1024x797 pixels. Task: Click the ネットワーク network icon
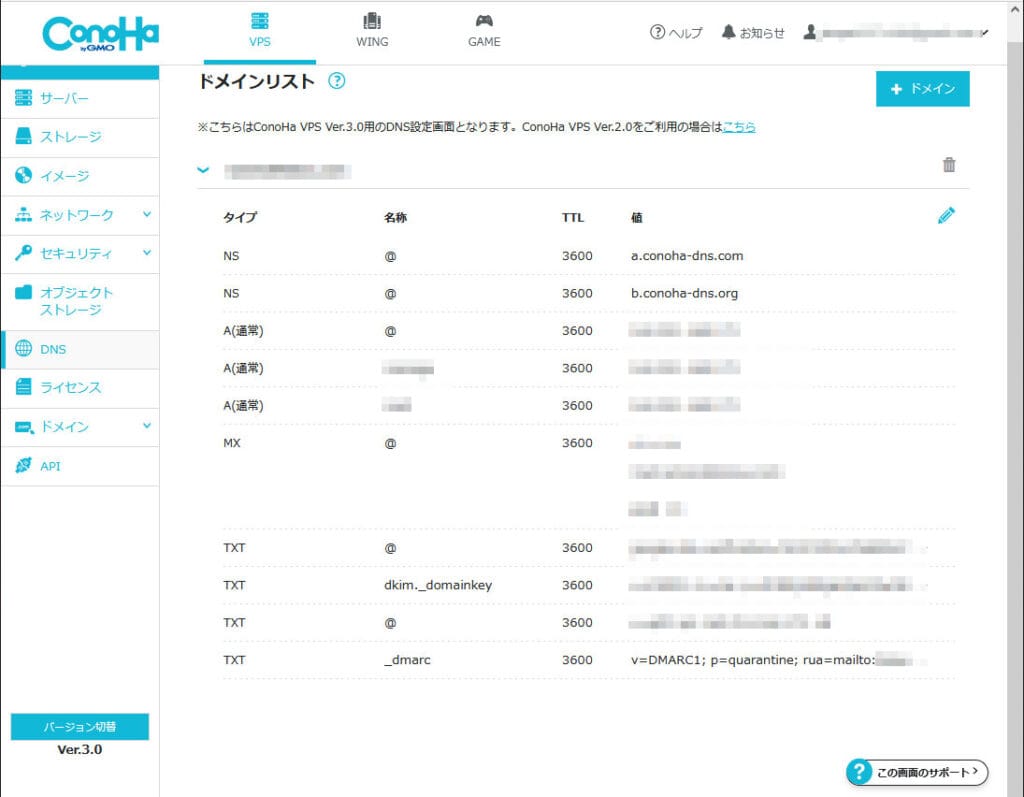coord(24,214)
